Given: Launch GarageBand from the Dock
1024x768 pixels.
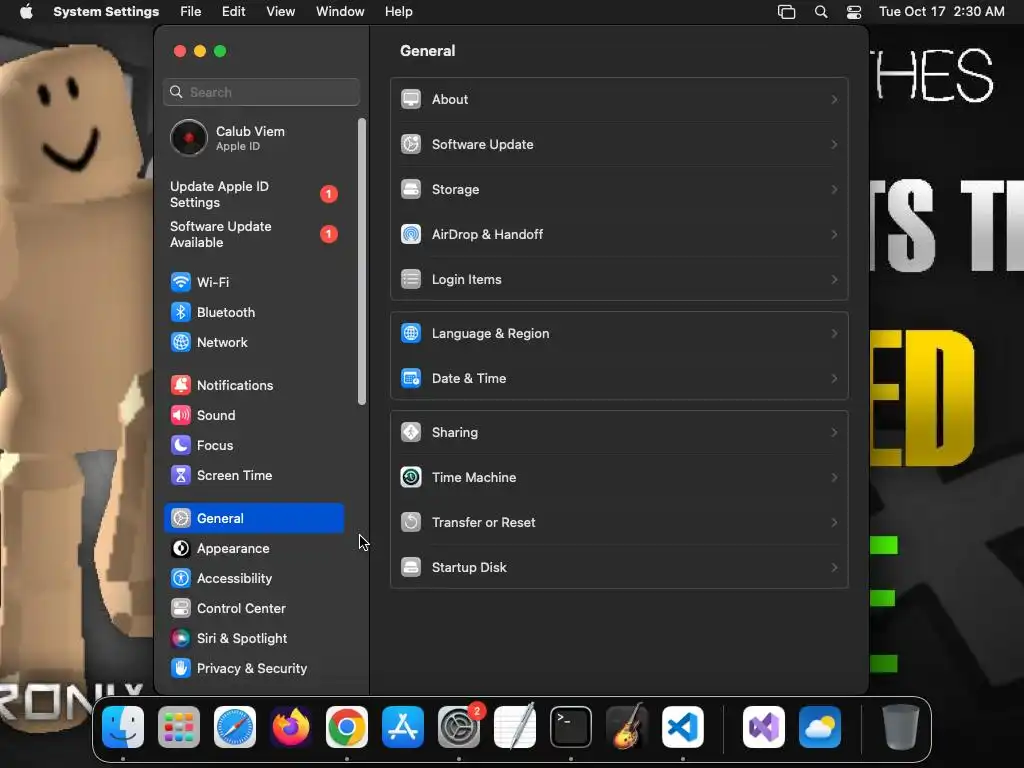Looking at the screenshot, I should point(627,727).
